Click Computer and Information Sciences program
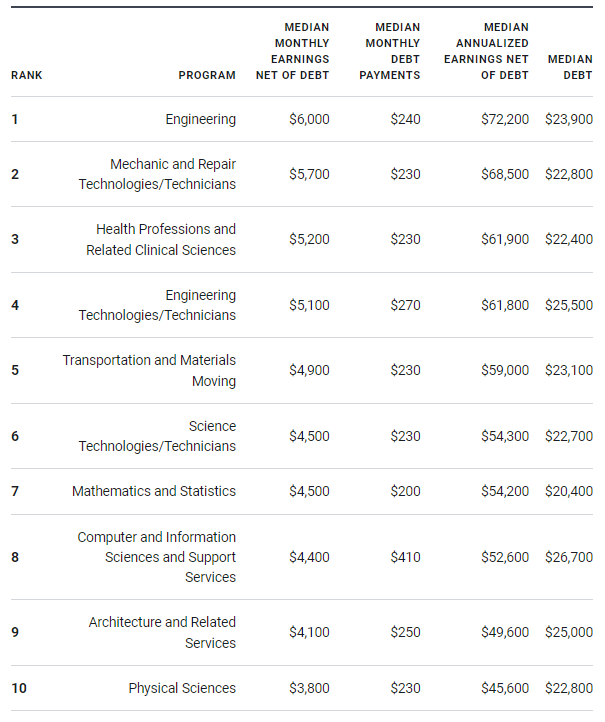605x722 pixels. pyautogui.click(x=157, y=557)
